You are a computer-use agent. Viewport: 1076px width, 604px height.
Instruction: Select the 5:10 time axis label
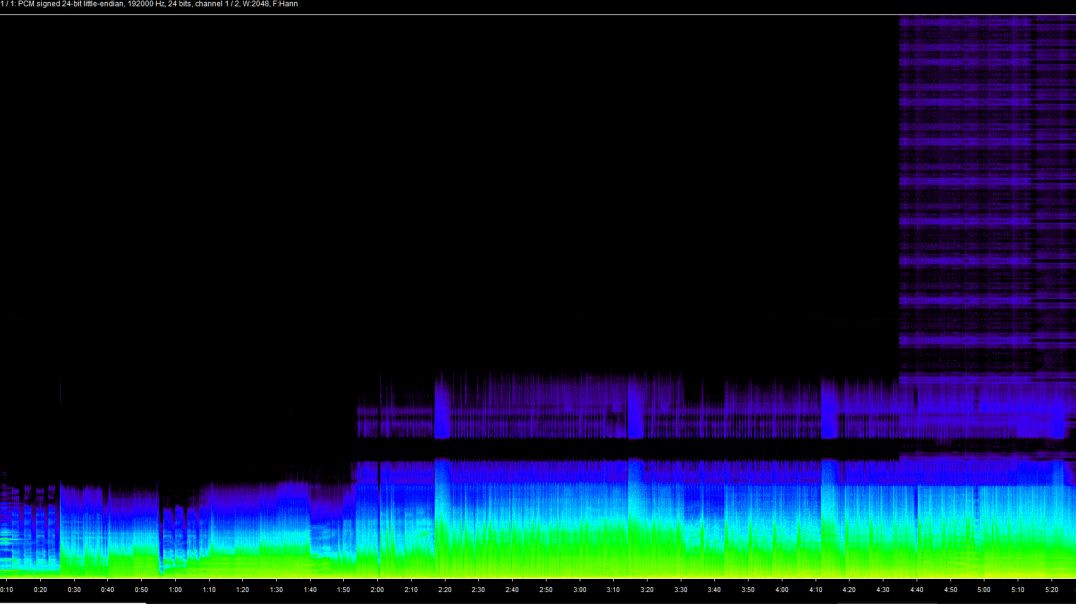pos(1017,590)
